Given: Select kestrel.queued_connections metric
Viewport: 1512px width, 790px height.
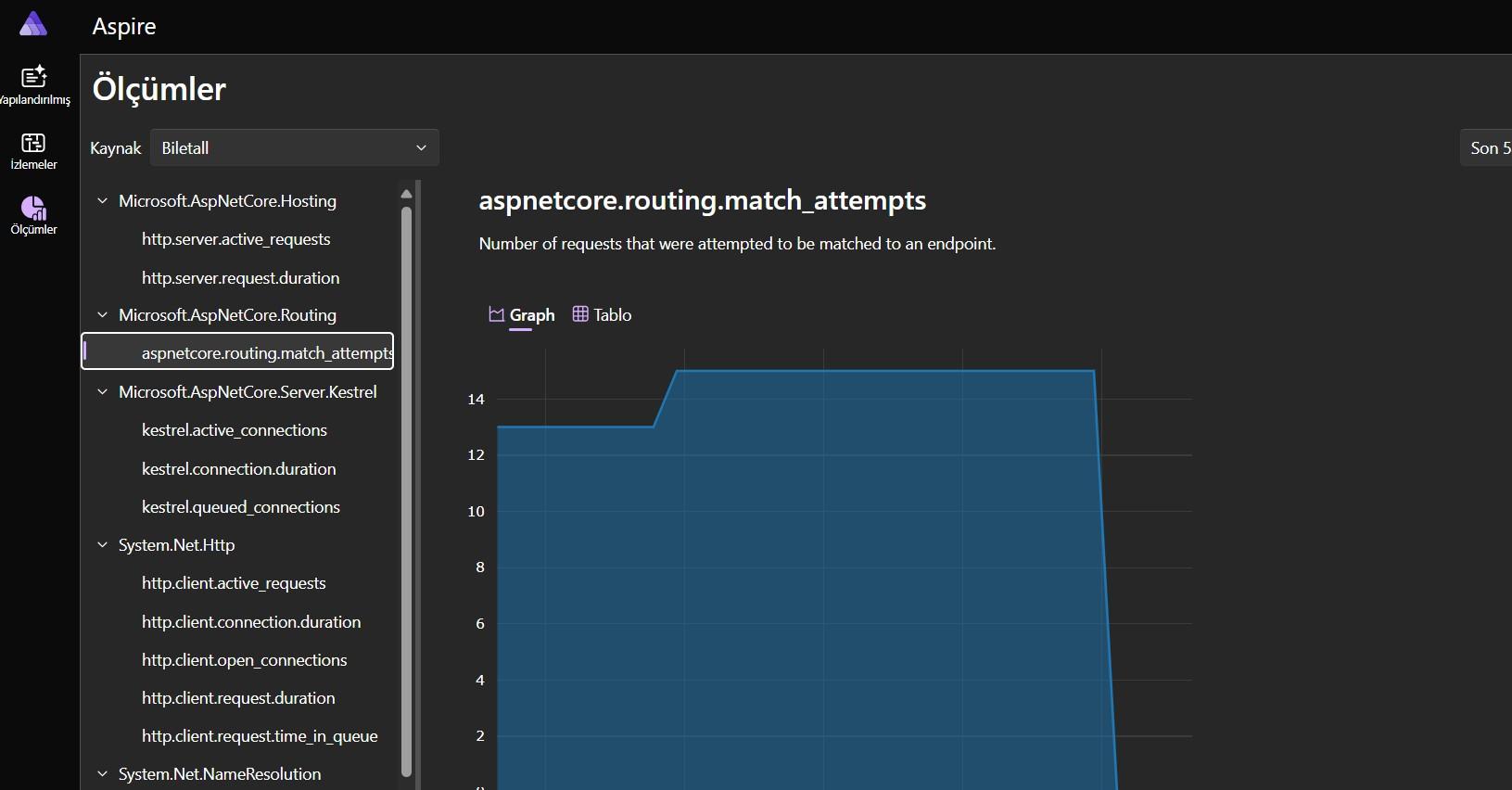Looking at the screenshot, I should pyautogui.click(x=240, y=507).
